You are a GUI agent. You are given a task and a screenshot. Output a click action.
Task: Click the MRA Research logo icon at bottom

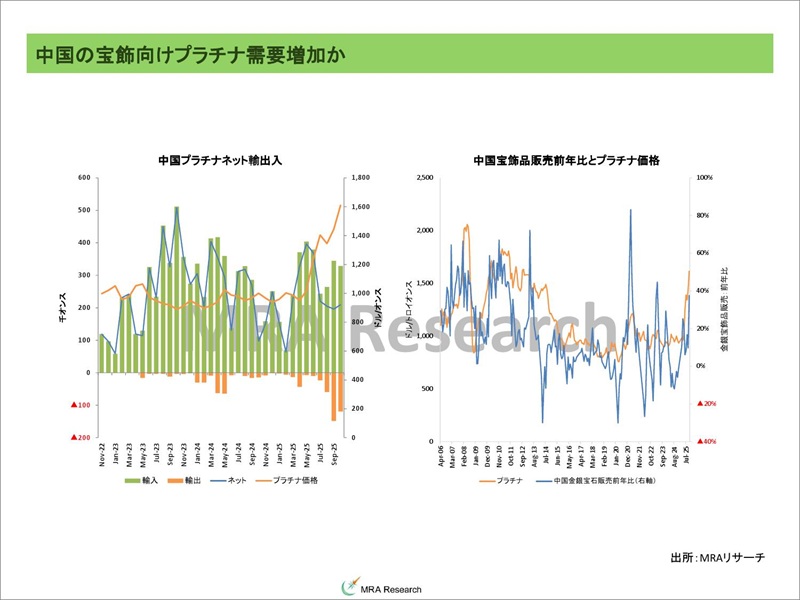pyautogui.click(x=348, y=587)
